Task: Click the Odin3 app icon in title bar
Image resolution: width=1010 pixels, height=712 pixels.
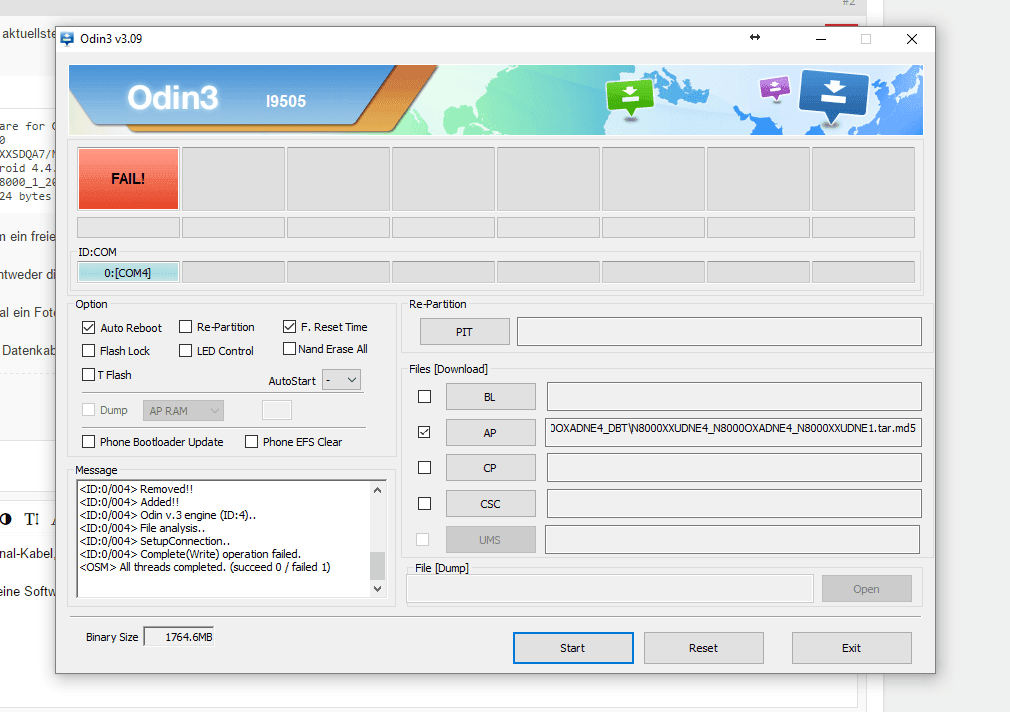Action: 67,39
